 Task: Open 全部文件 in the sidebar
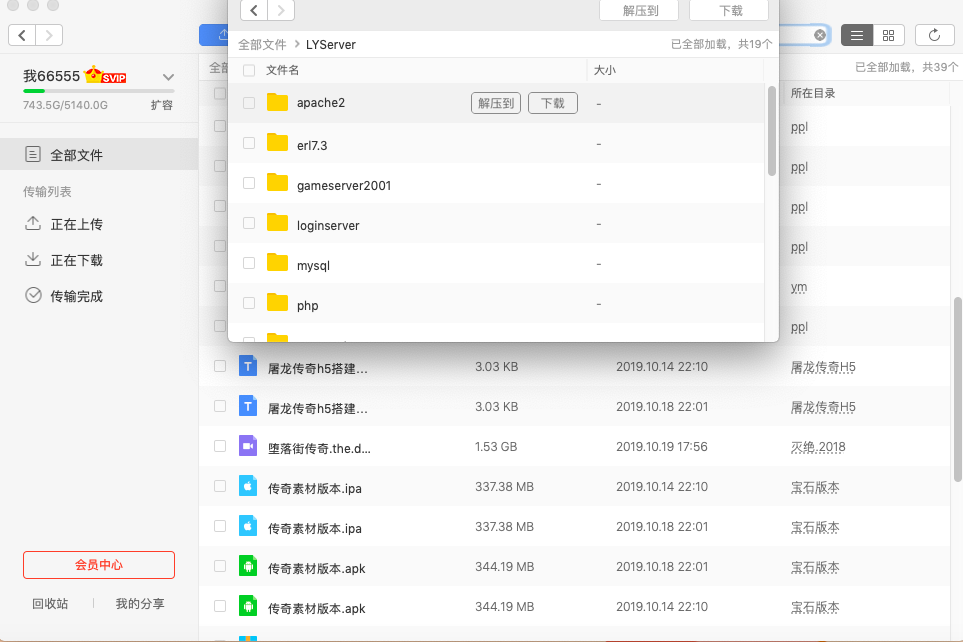pyautogui.click(x=77, y=155)
